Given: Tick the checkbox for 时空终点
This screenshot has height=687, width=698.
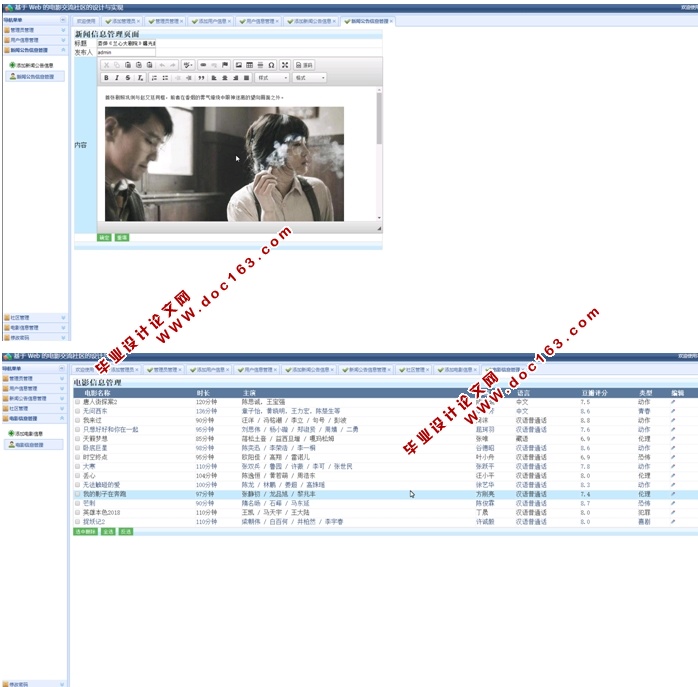Looking at the screenshot, I should point(77,457).
